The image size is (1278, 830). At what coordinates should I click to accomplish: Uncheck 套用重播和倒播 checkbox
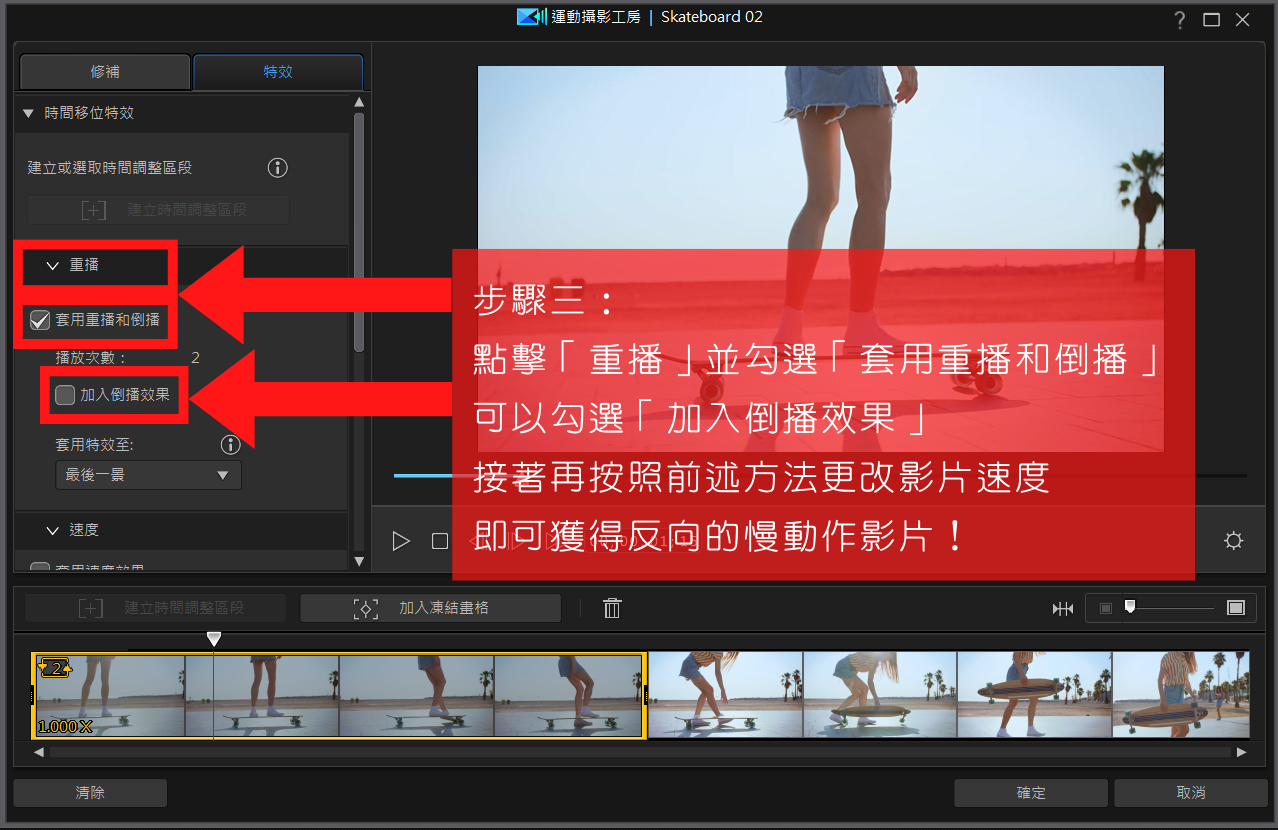point(40,320)
